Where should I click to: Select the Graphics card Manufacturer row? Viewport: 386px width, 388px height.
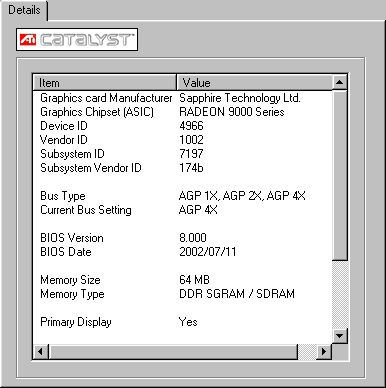[x=183, y=98]
